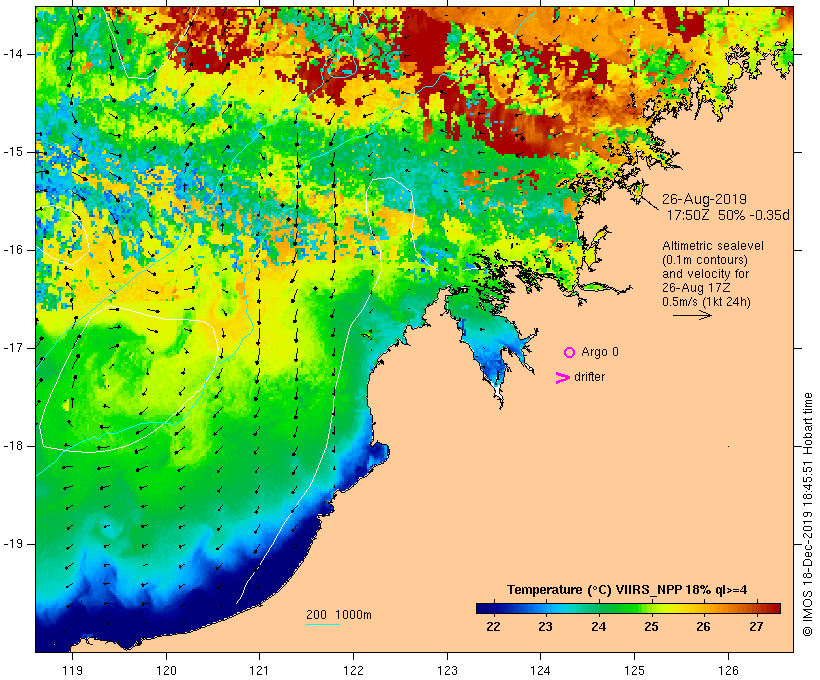This screenshot has width=820, height=680.
Task: Click latitude axis label -17
Action: (x=13, y=348)
